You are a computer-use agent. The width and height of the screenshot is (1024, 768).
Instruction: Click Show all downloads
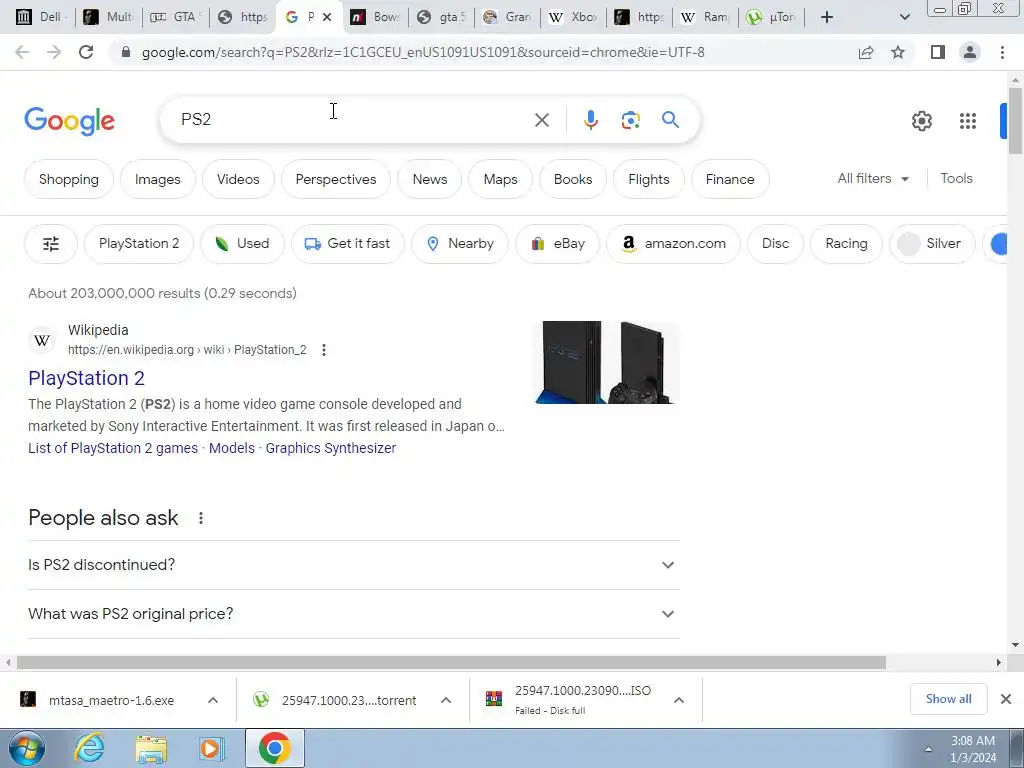pos(948,699)
